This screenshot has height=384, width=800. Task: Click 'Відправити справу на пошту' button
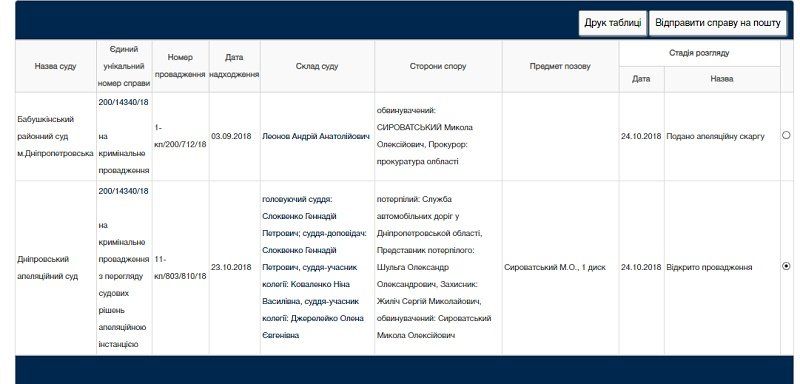click(718, 23)
